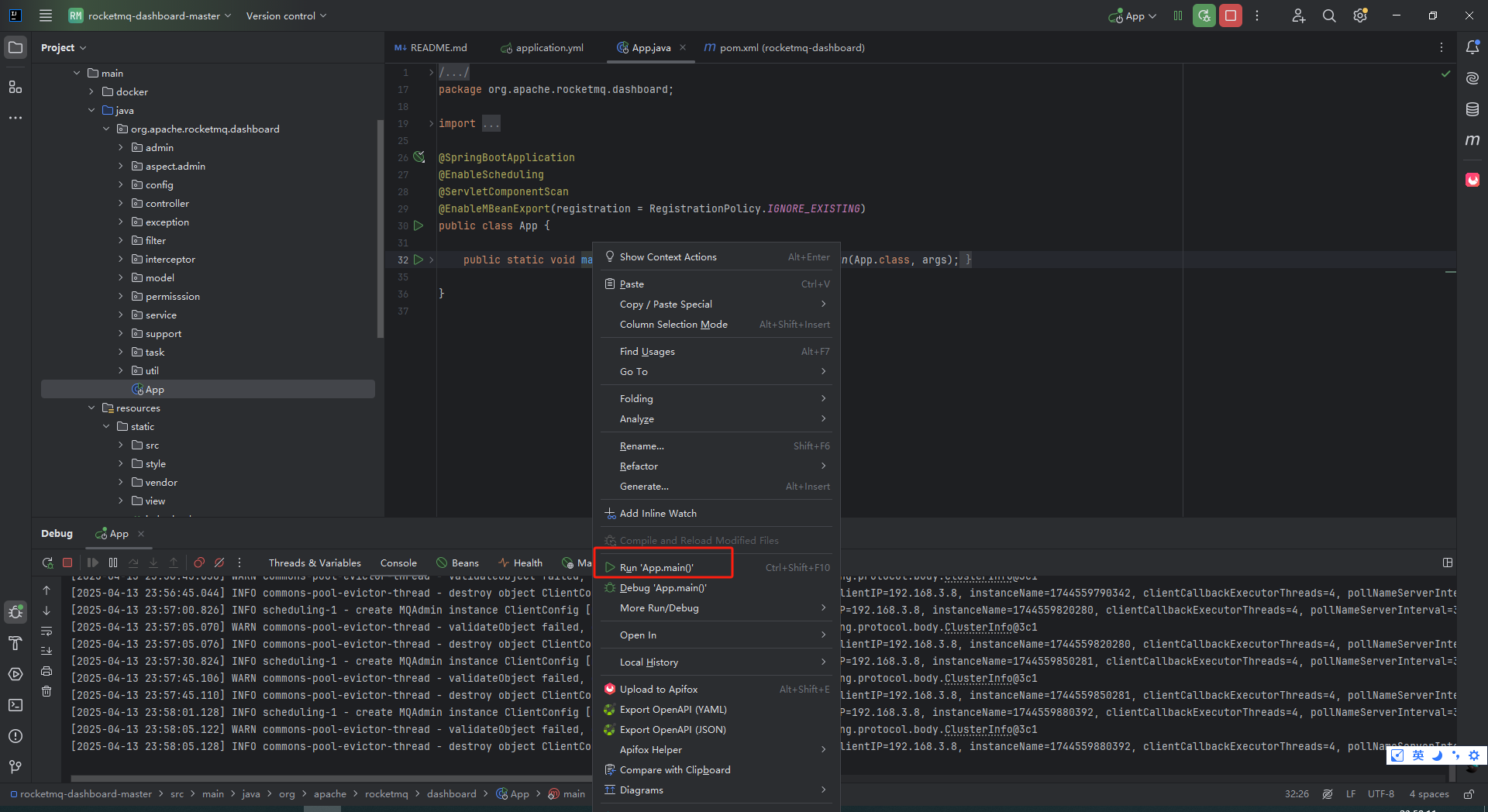Open the Project tool window icon

pos(15,48)
